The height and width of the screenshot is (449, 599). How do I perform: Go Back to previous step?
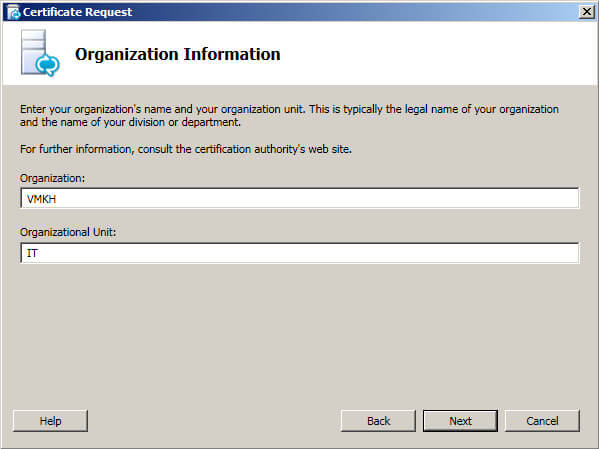click(378, 421)
